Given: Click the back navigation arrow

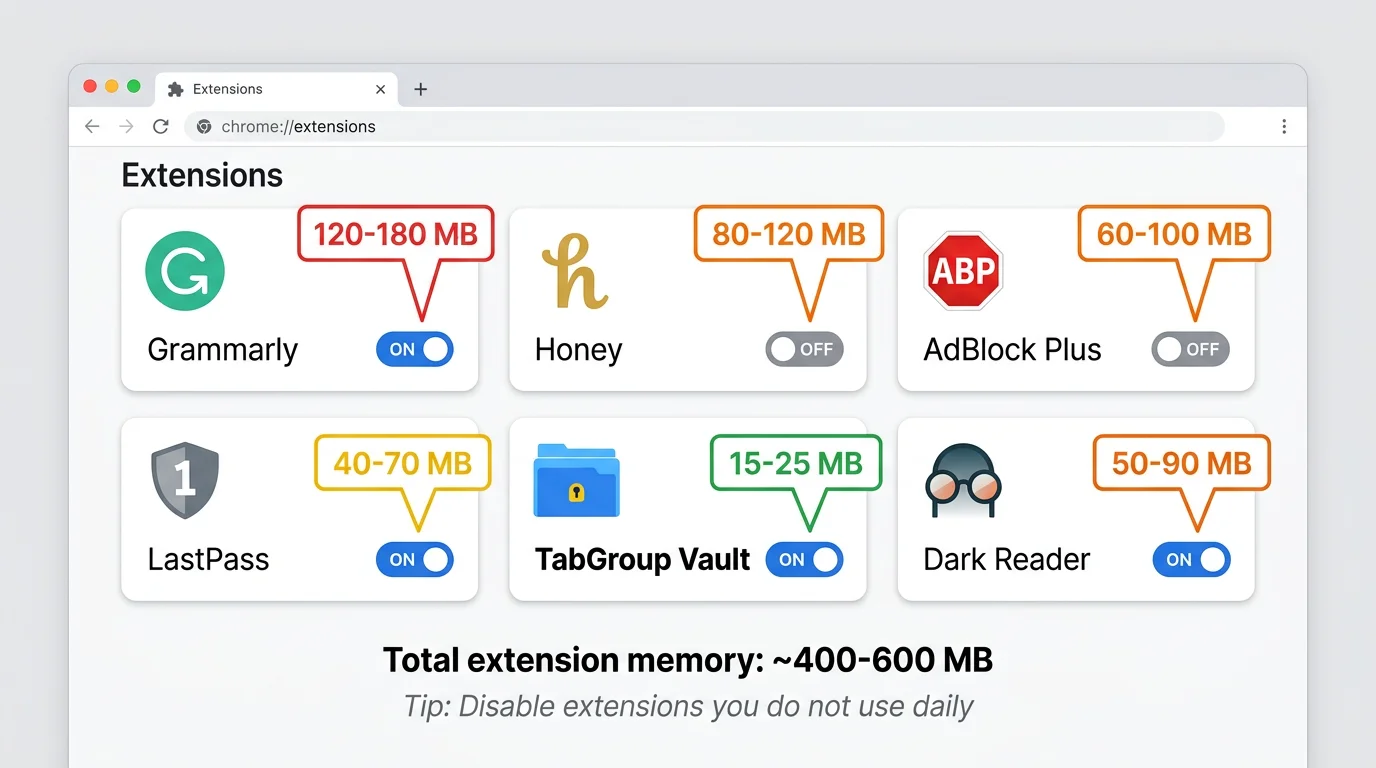Looking at the screenshot, I should (91, 126).
